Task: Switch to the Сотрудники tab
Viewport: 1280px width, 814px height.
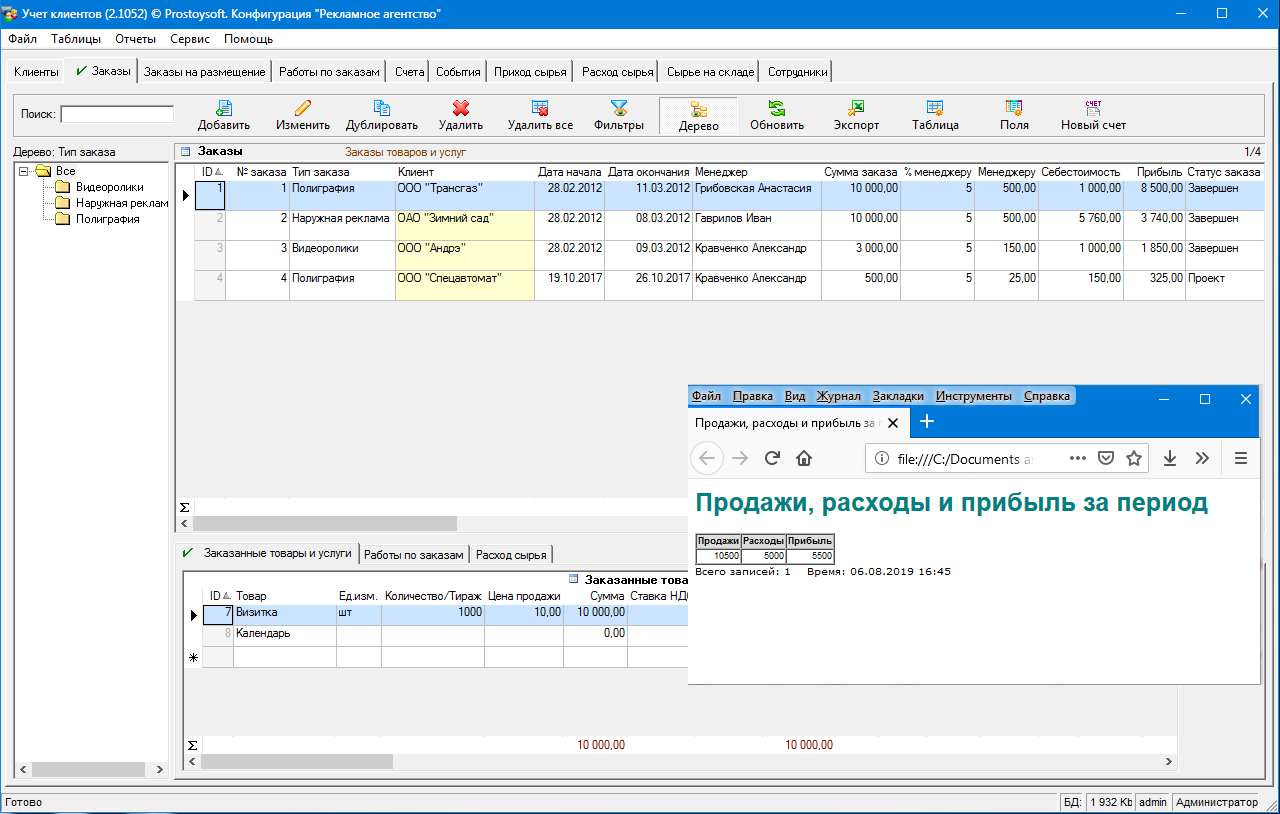Action: (797, 72)
